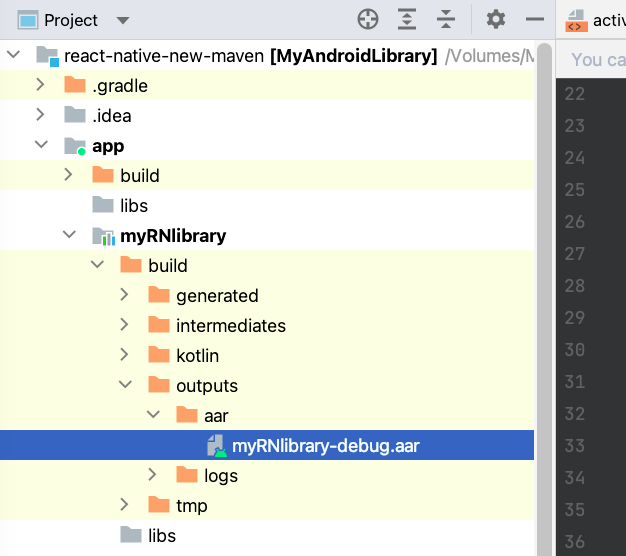
Task: Hide the Project tool window with minus icon
Action: pos(535,20)
